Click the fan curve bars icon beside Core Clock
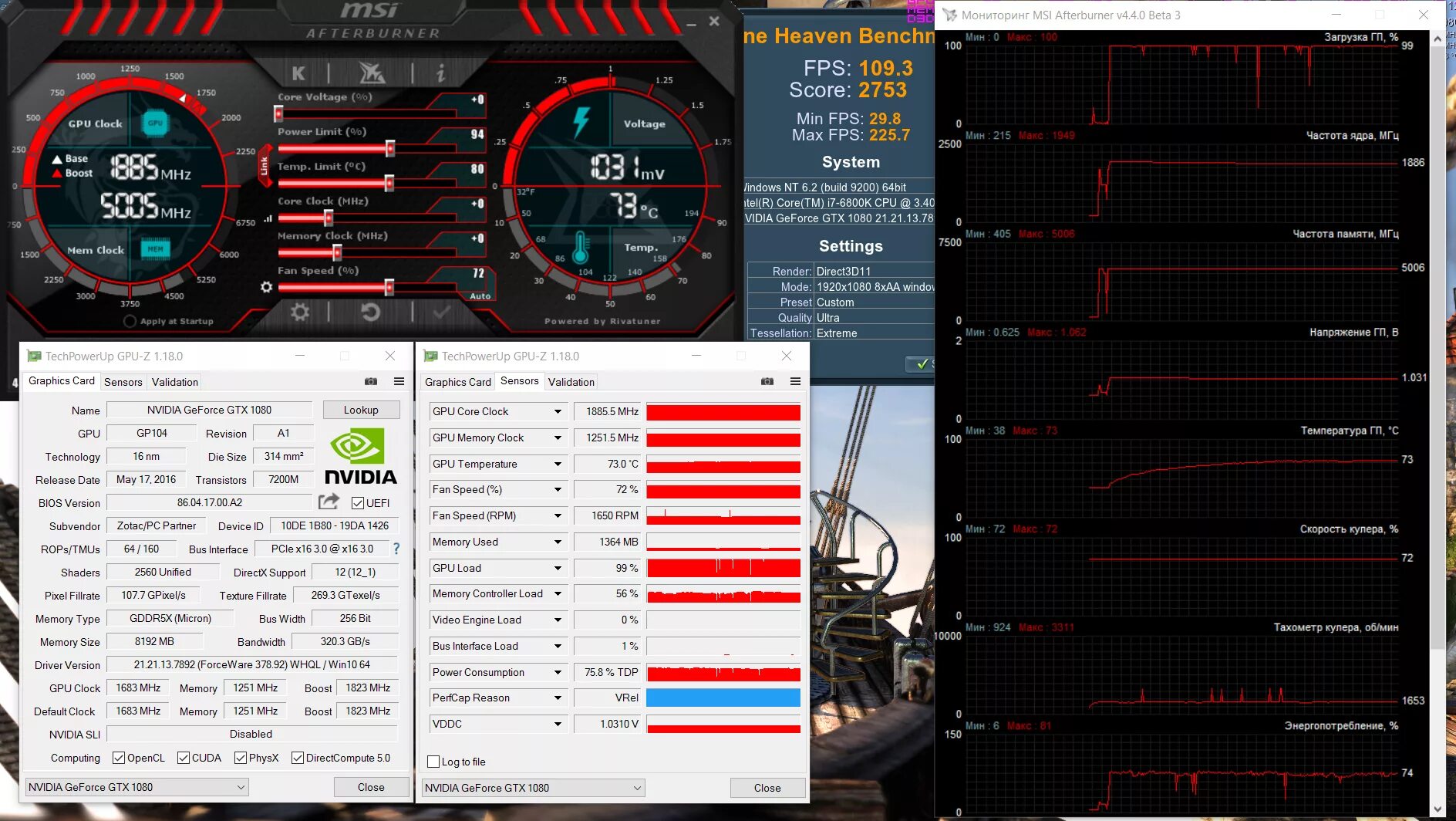The image size is (1456, 821). (x=268, y=219)
